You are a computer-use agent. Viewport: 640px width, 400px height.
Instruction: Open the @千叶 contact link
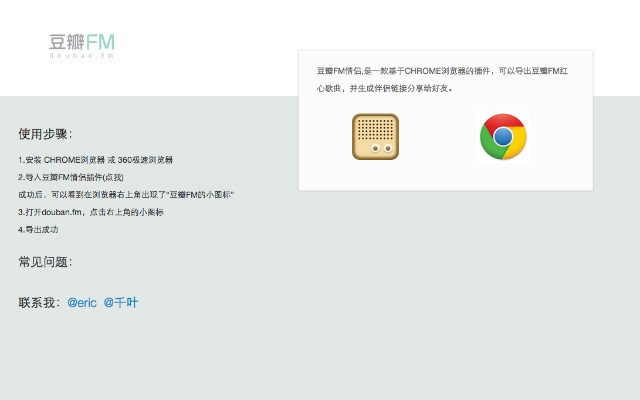(x=121, y=303)
